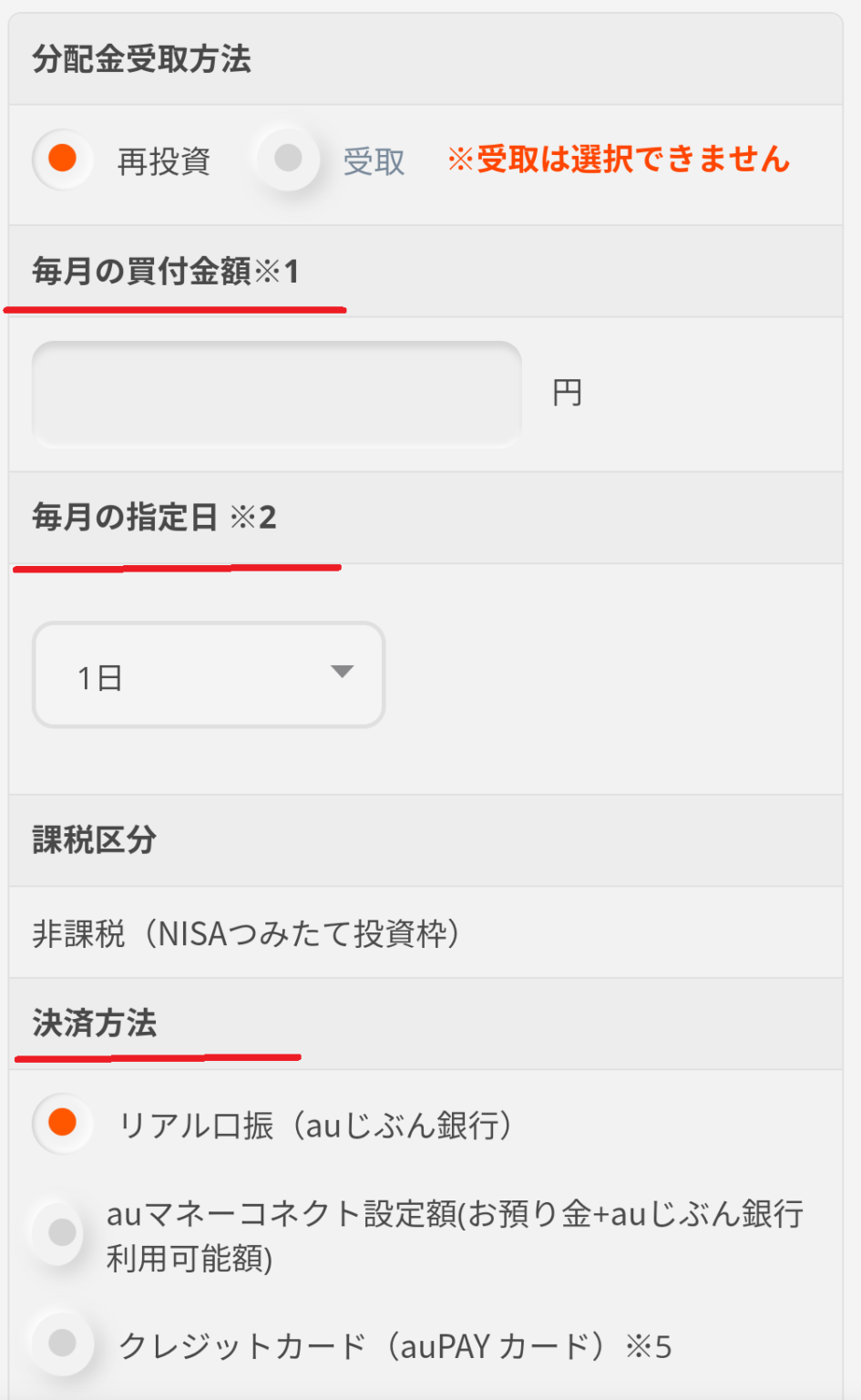861x1400 pixels.
Task: Select auマネーコネクト設定額 payment option
Action: coord(62,1232)
